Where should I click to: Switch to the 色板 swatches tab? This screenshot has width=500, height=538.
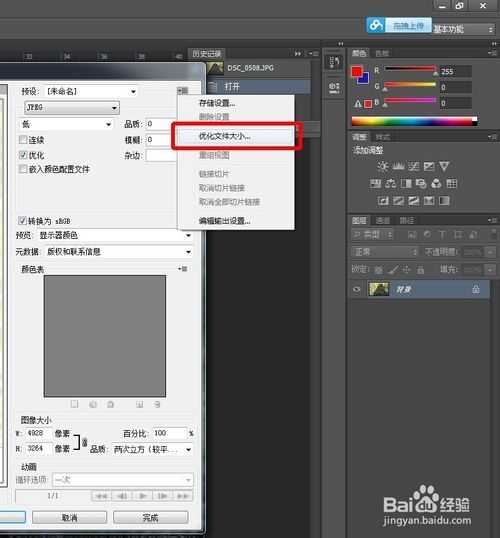pyautogui.click(x=382, y=53)
